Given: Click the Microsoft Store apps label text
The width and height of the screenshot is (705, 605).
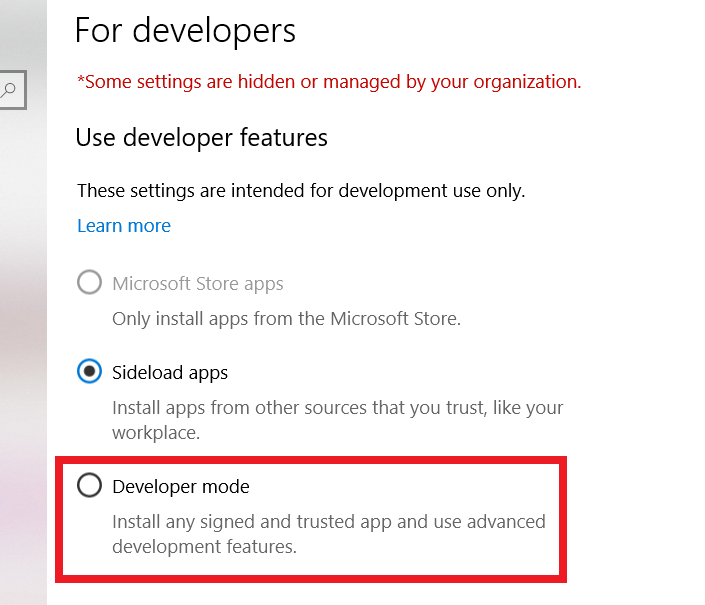Looking at the screenshot, I should (198, 284).
